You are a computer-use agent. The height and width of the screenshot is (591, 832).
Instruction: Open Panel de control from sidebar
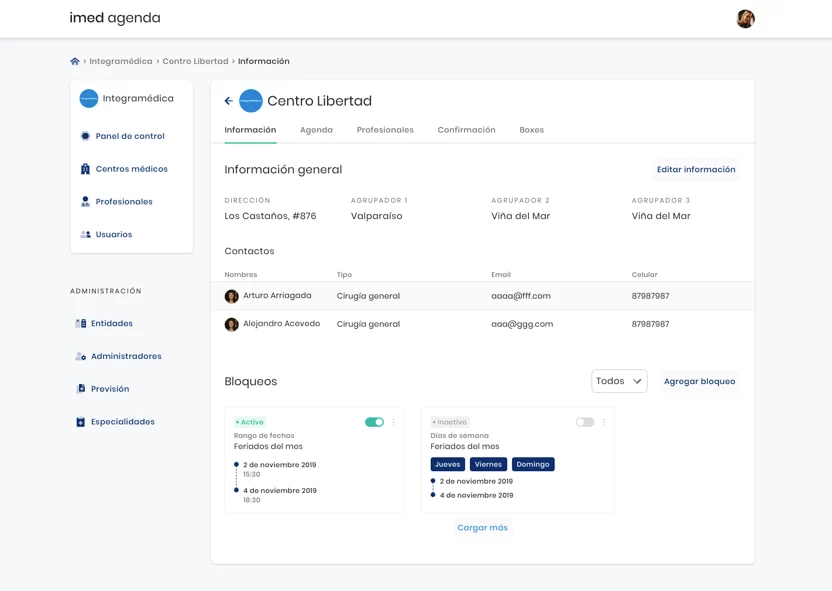click(x=130, y=136)
